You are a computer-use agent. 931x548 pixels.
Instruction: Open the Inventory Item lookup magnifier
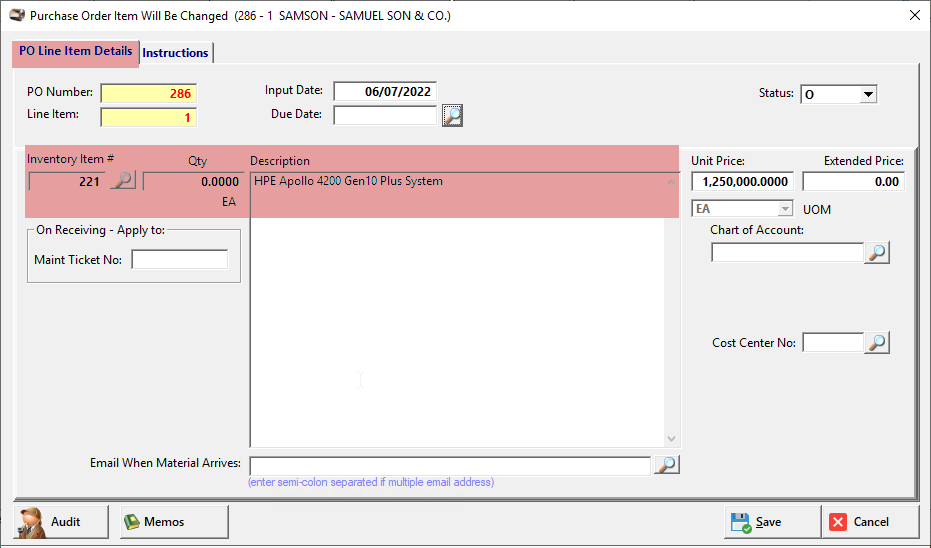tap(124, 180)
